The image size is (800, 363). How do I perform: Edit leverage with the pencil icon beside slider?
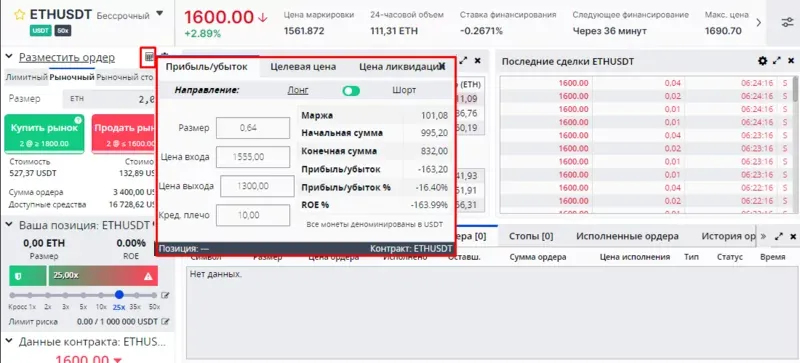point(165,295)
